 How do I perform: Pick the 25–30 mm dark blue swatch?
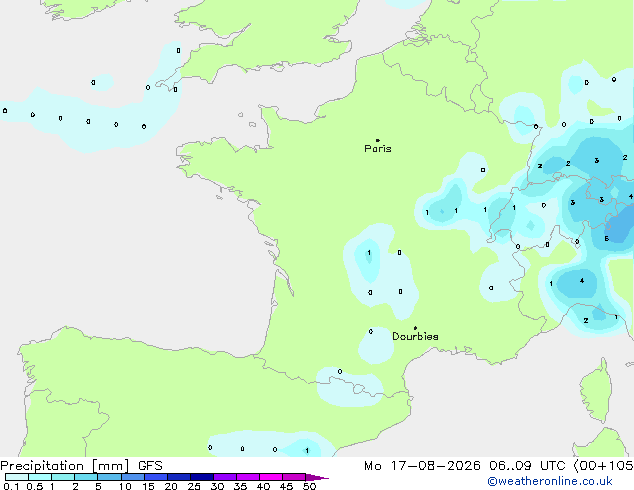click(202, 477)
